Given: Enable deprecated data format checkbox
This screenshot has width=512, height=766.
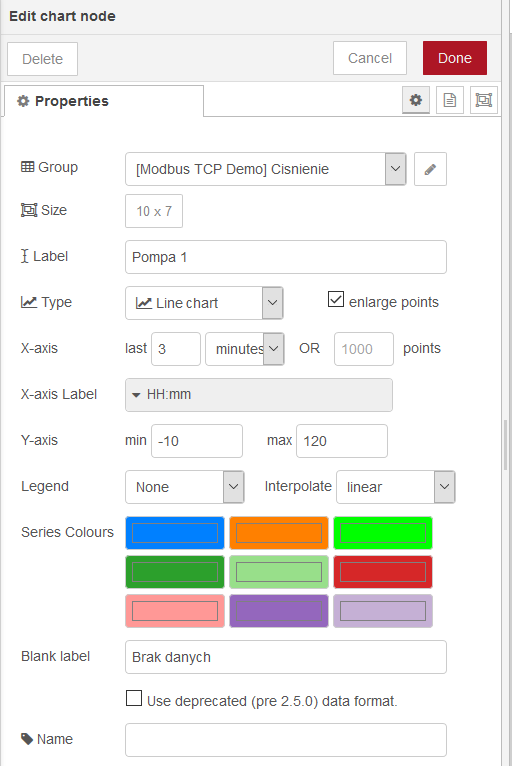Looking at the screenshot, I should tap(134, 698).
